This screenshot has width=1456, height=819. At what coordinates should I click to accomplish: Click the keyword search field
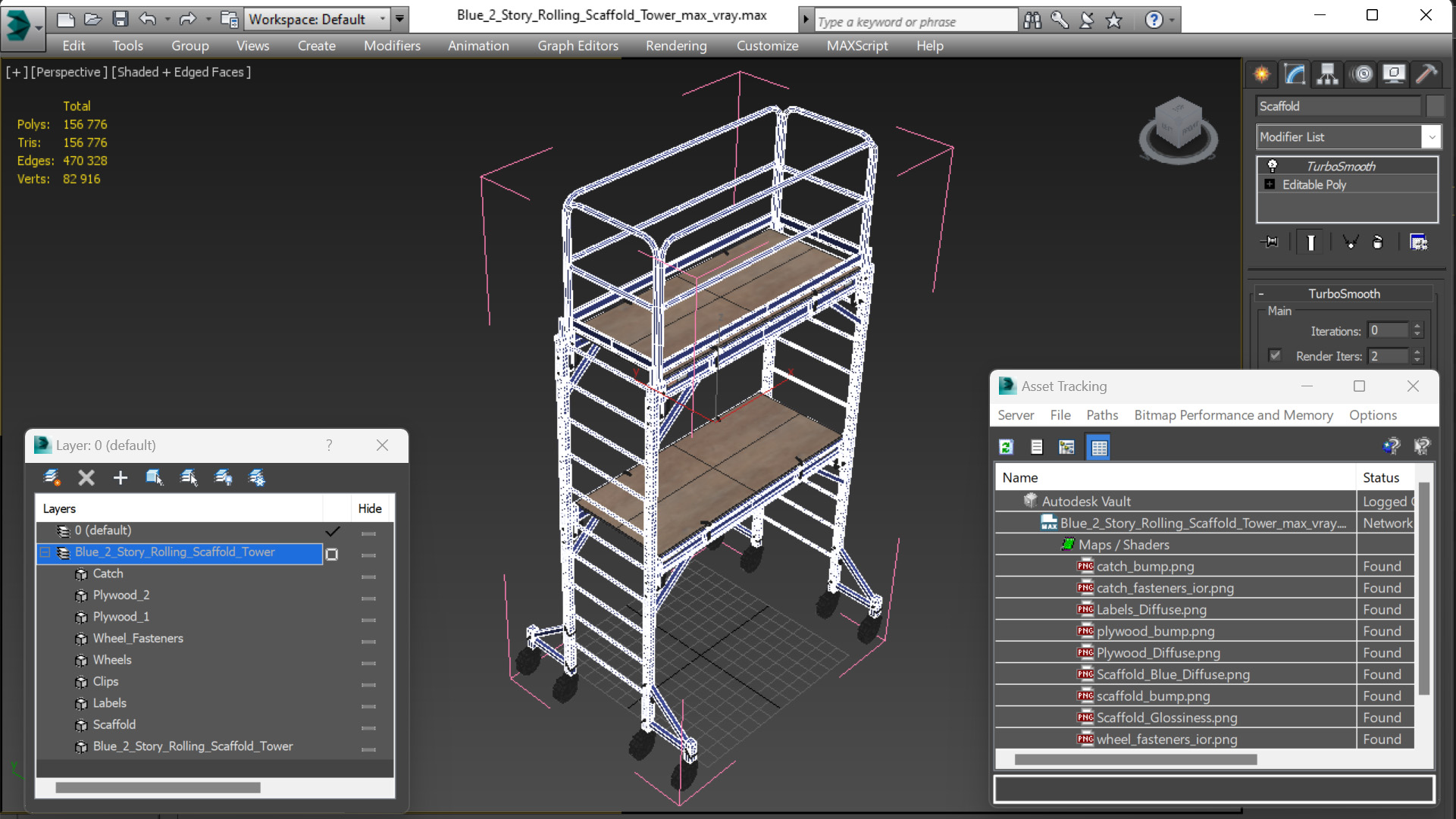point(916,20)
